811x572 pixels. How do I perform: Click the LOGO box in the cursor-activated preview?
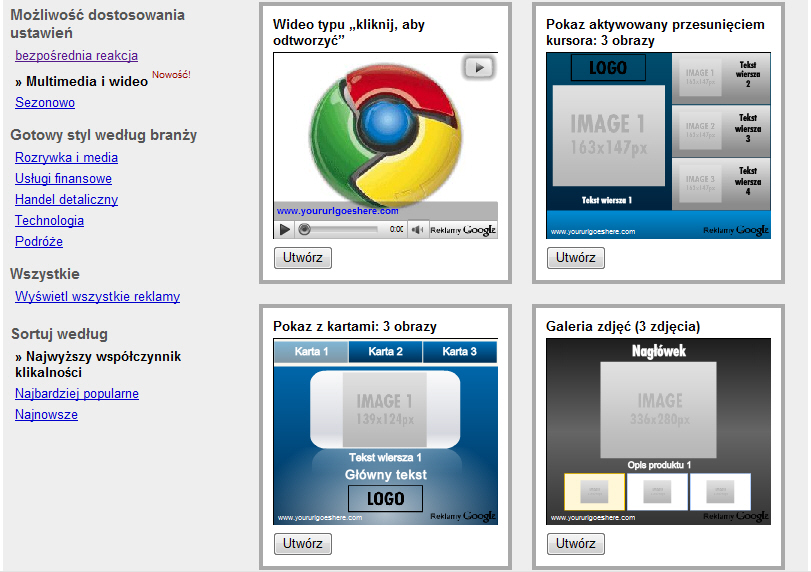(x=608, y=68)
